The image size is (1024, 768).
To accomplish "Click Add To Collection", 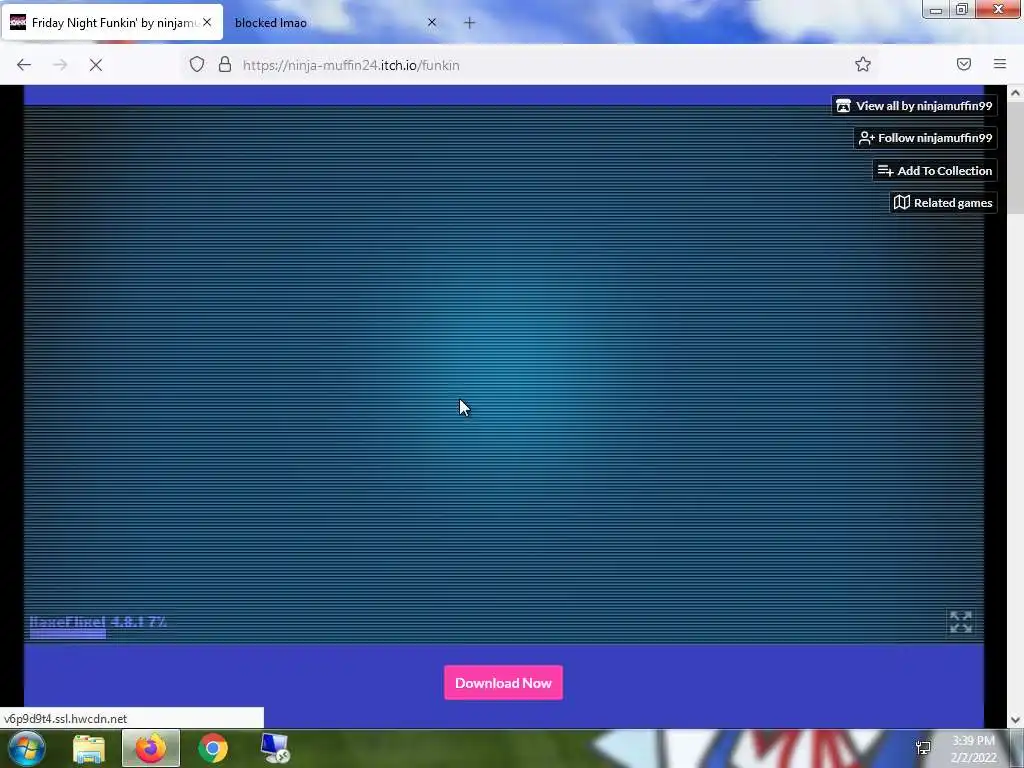I will tap(935, 170).
